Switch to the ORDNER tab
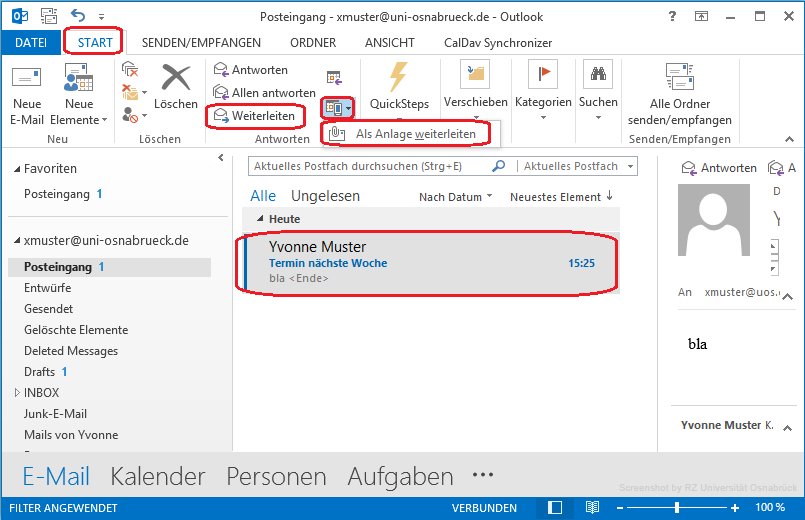Image resolution: width=805 pixels, height=520 pixels. point(313,43)
